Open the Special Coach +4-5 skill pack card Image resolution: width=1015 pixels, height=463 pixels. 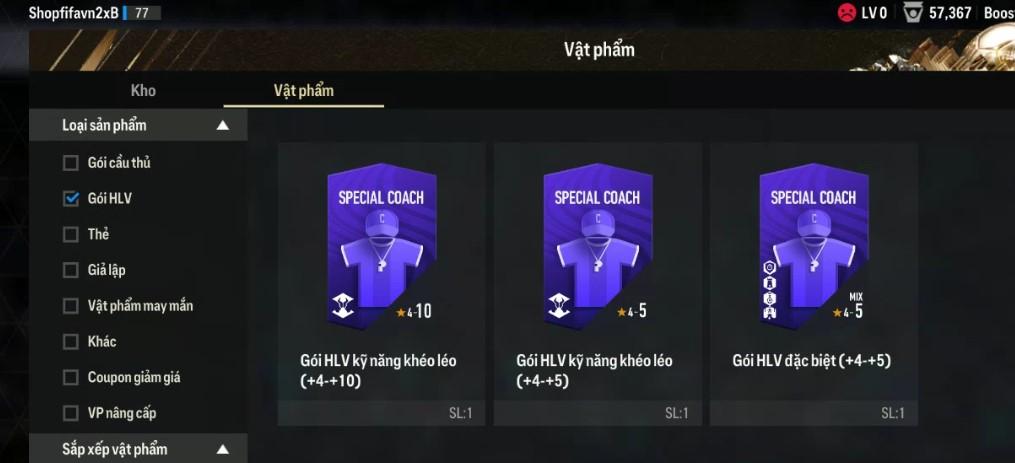click(x=597, y=284)
